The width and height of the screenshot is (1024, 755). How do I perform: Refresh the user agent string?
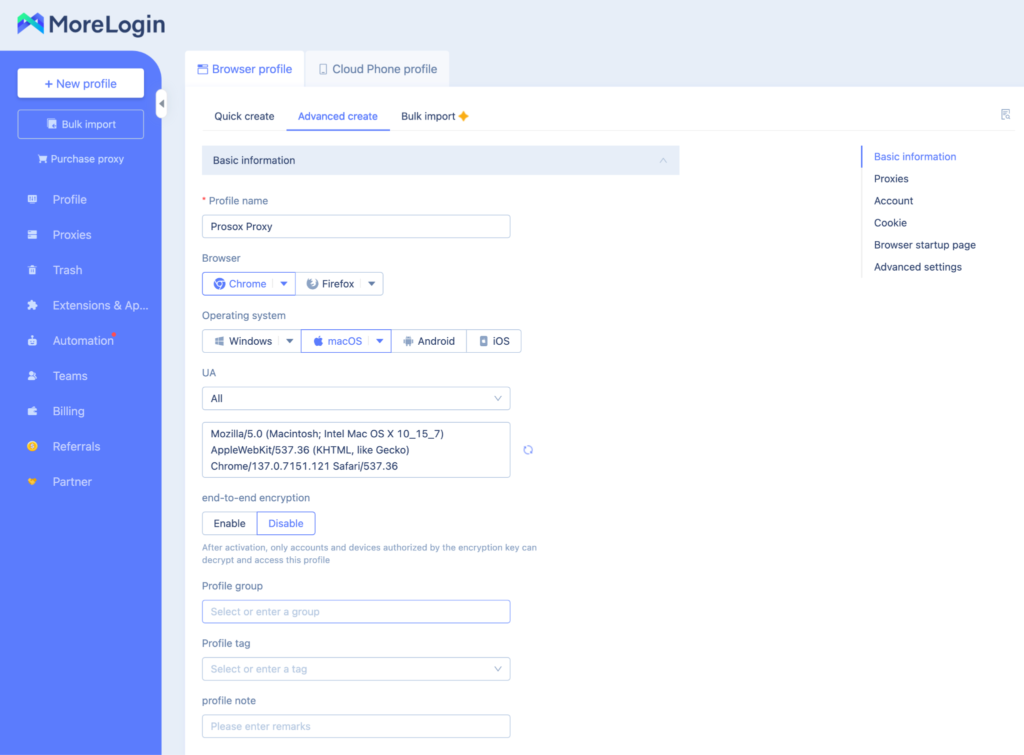[x=528, y=450]
